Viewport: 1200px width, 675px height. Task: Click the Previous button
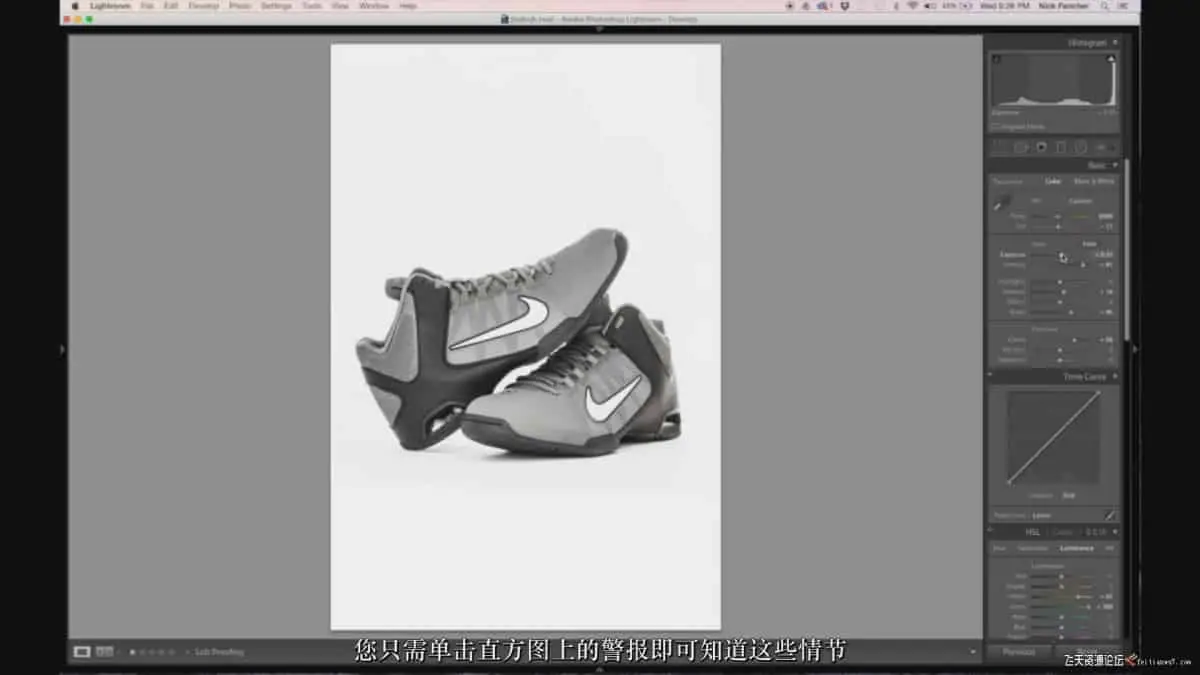[x=1019, y=652]
